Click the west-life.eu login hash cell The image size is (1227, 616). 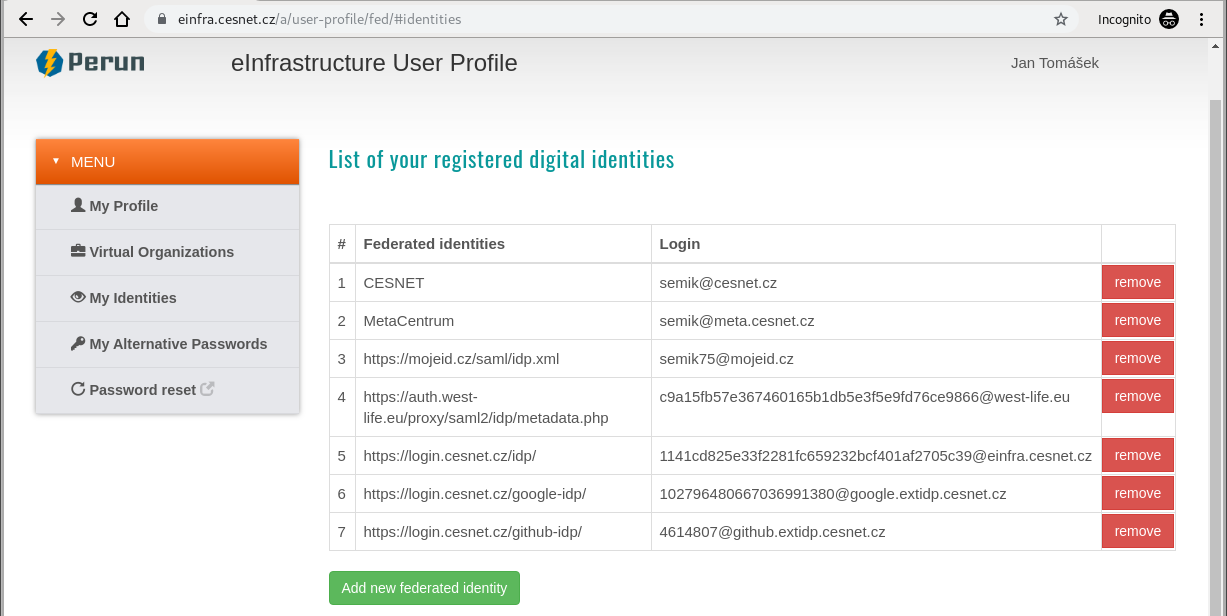pyautogui.click(x=876, y=407)
